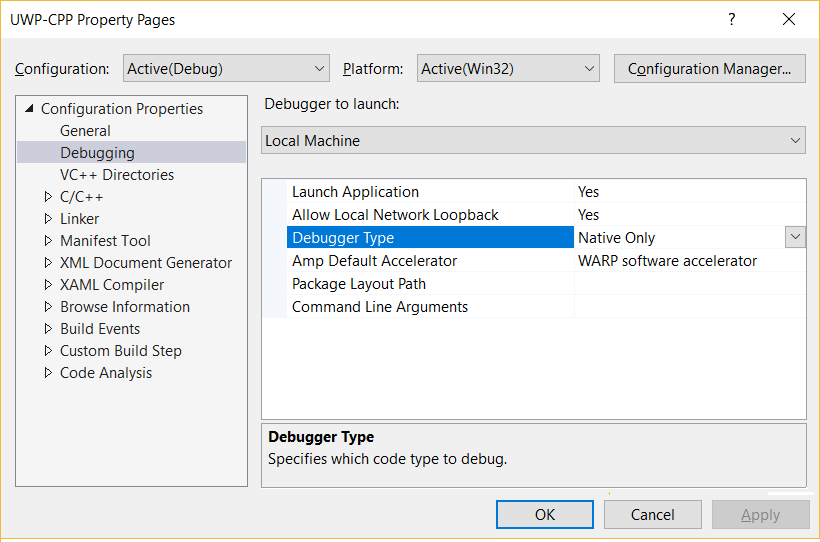This screenshot has width=820, height=542.
Task: Open the Debugger to launch dropdown
Action: pyautogui.click(x=533, y=140)
